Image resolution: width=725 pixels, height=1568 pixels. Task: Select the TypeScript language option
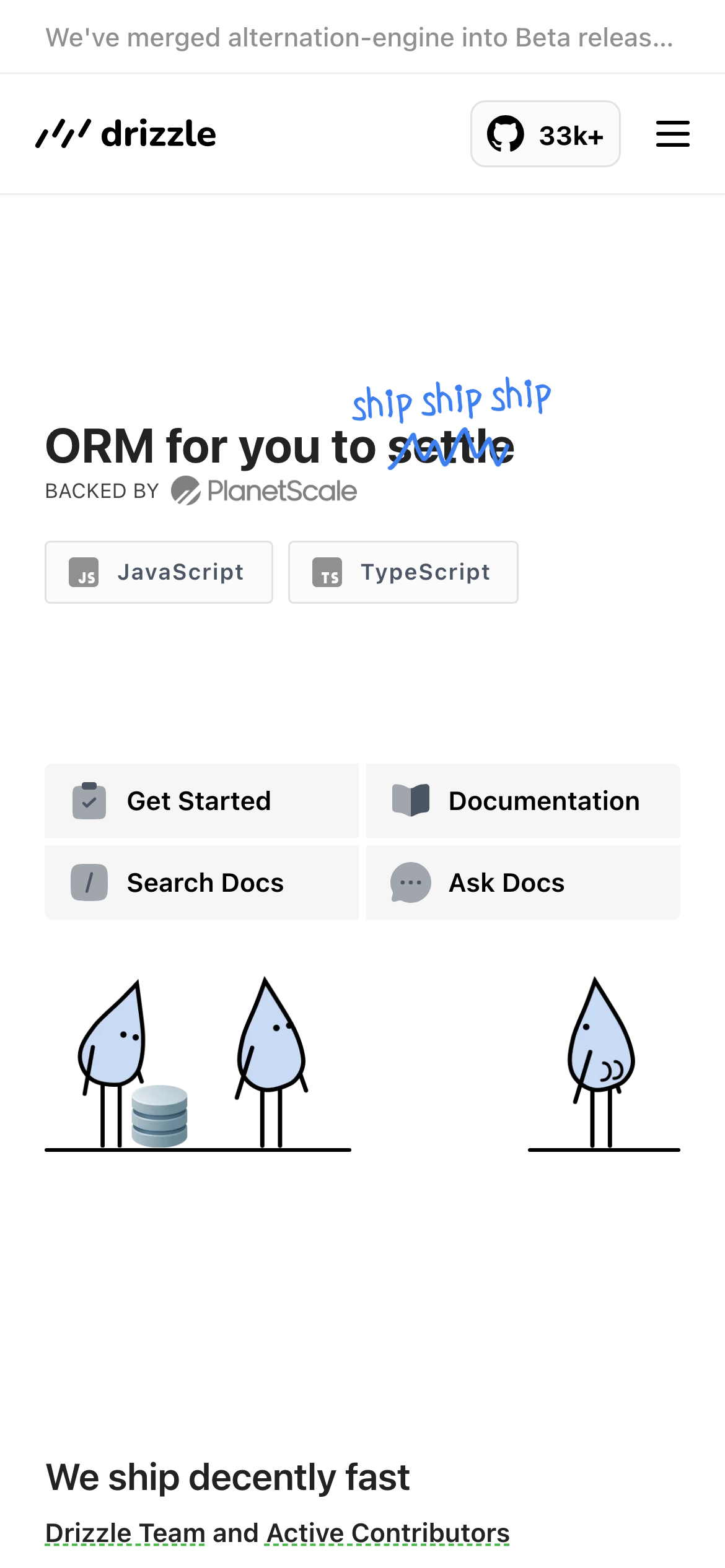pyautogui.click(x=403, y=572)
